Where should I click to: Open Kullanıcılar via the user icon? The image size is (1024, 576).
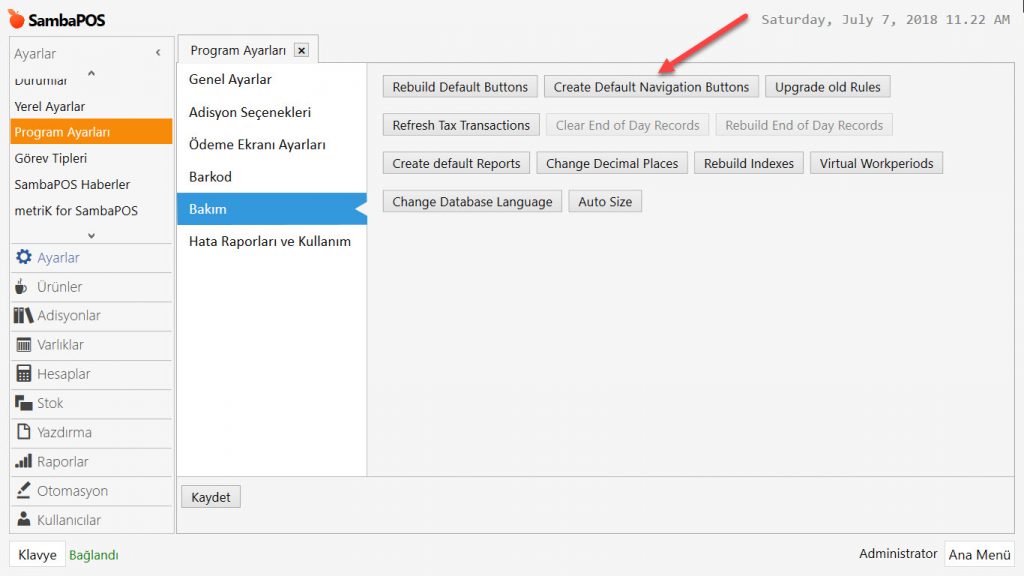click(x=24, y=520)
